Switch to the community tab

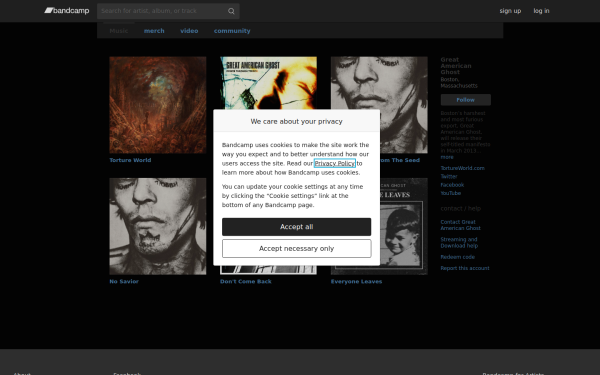pos(232,31)
